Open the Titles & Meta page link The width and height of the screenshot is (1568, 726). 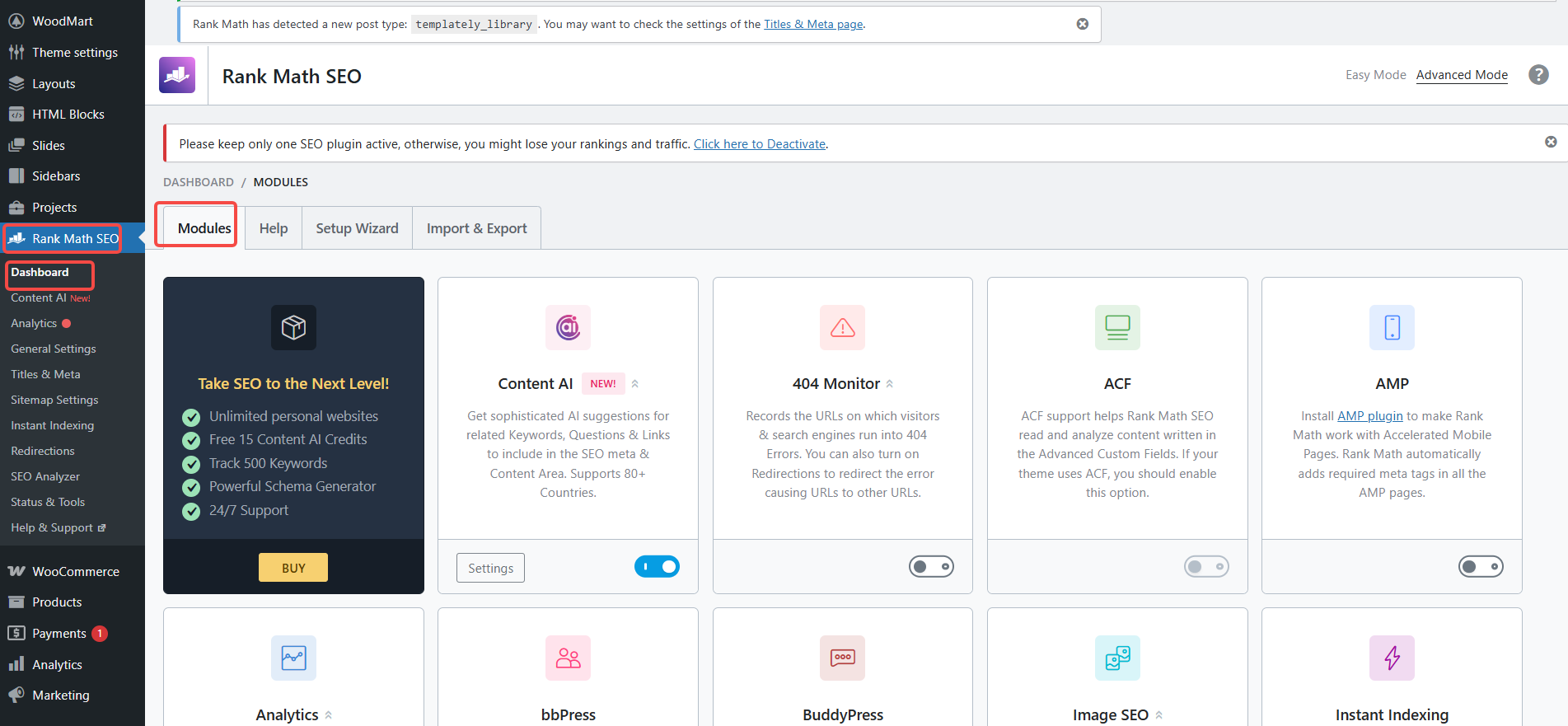pos(813,24)
